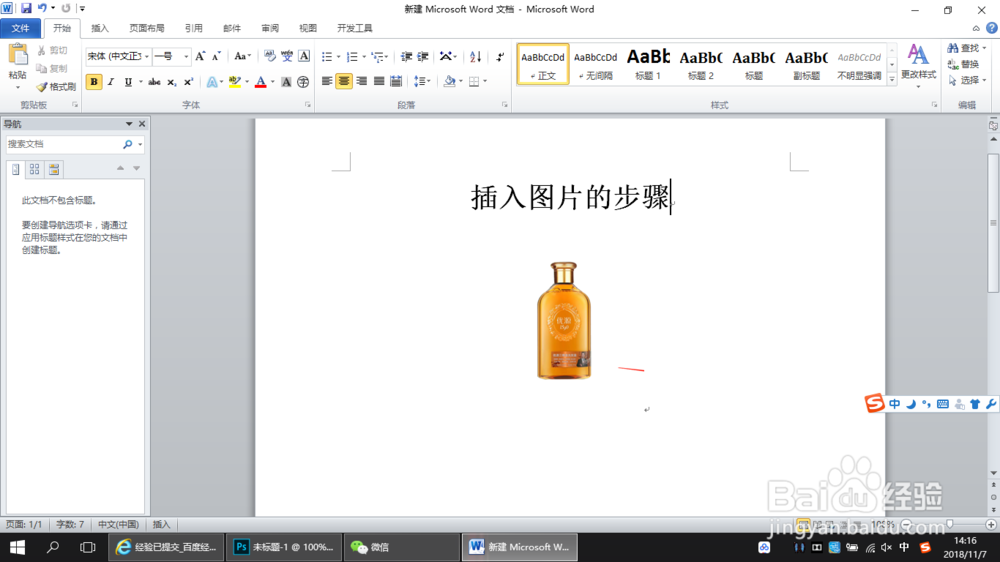1000x562 pixels.
Task: Click the Save icon in quick access toolbar
Action: coord(26,8)
